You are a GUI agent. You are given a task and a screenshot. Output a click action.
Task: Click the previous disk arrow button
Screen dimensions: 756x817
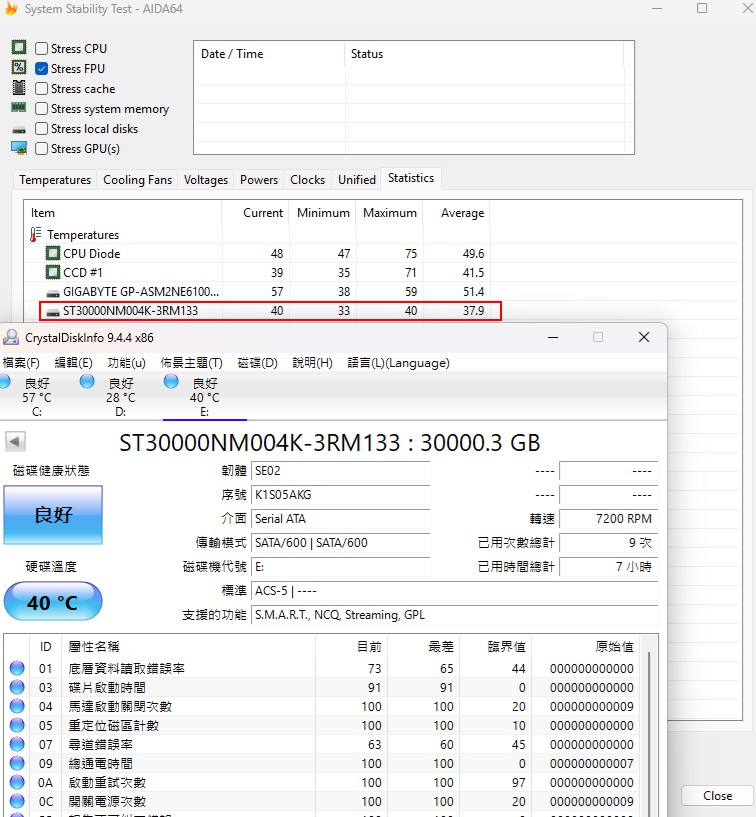(x=15, y=442)
